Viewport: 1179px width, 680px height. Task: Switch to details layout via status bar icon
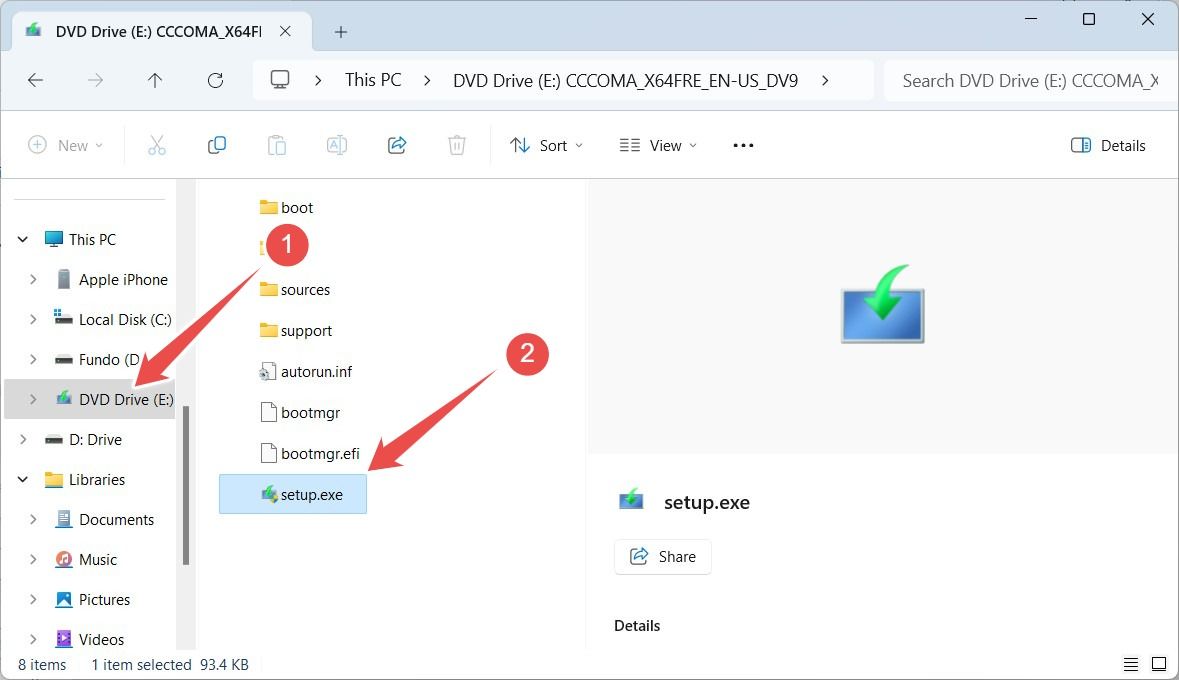(x=1131, y=663)
